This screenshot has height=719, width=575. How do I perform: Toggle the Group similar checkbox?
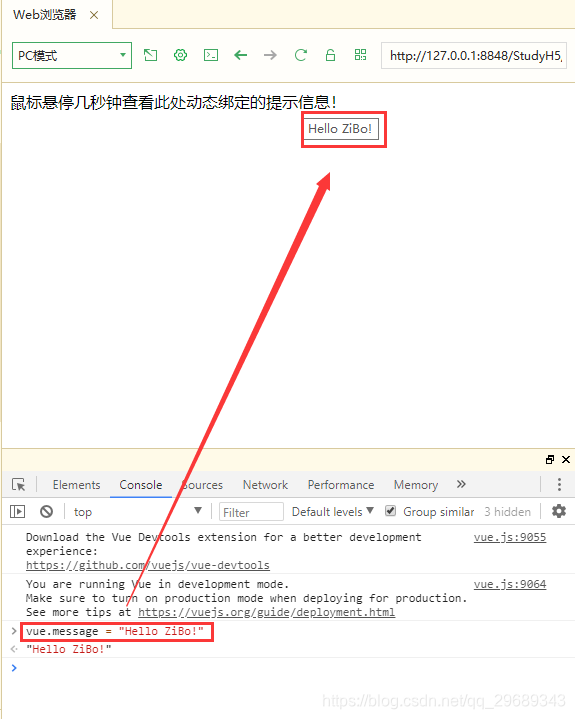[x=390, y=511]
